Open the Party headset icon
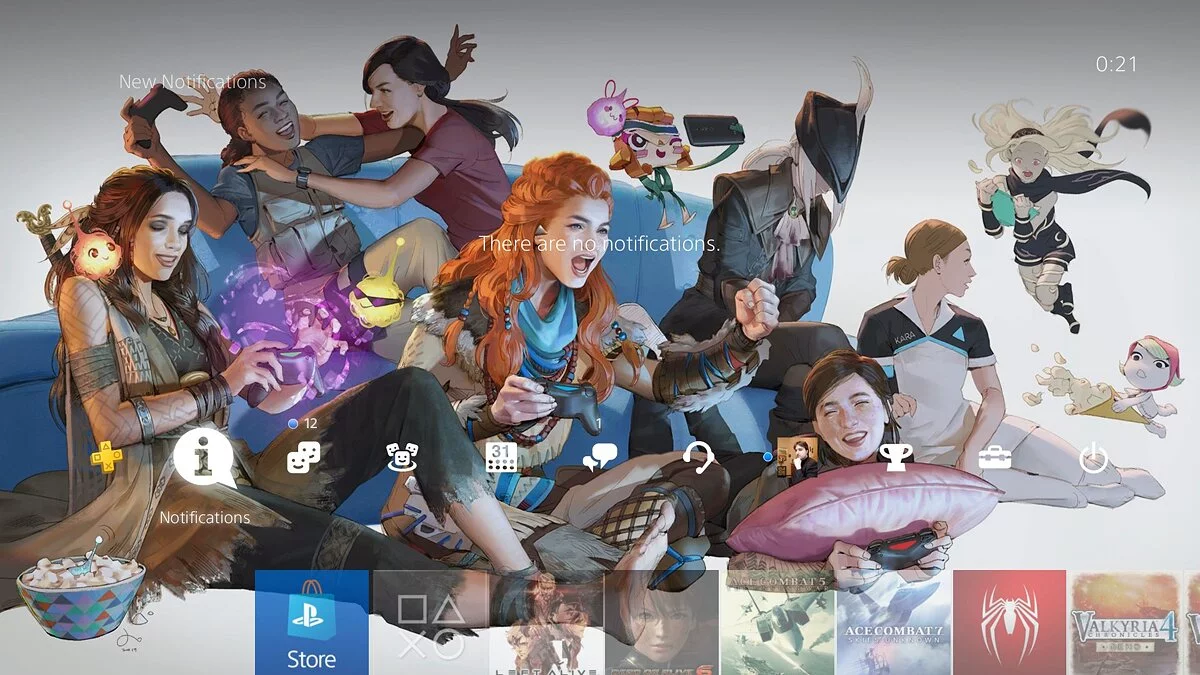 698,458
